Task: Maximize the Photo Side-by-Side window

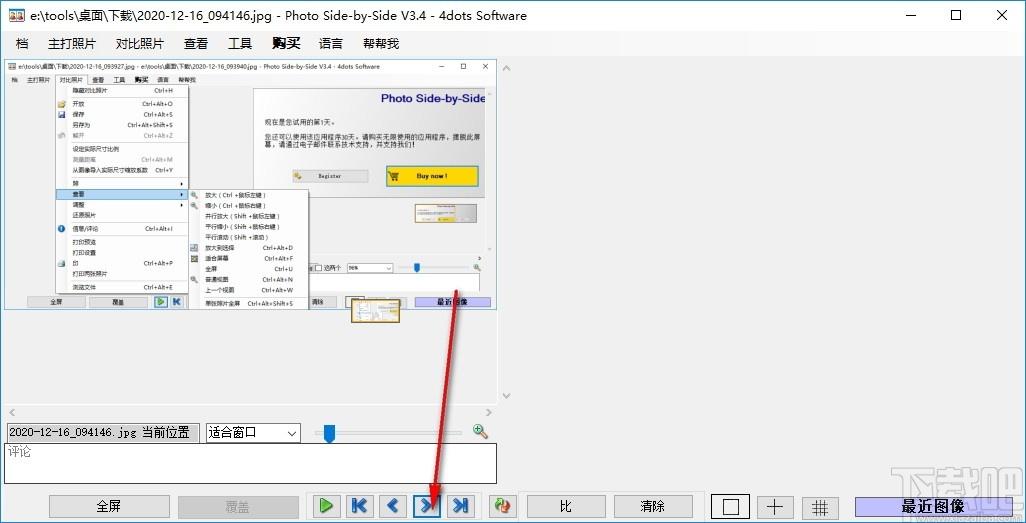Action: click(x=956, y=15)
